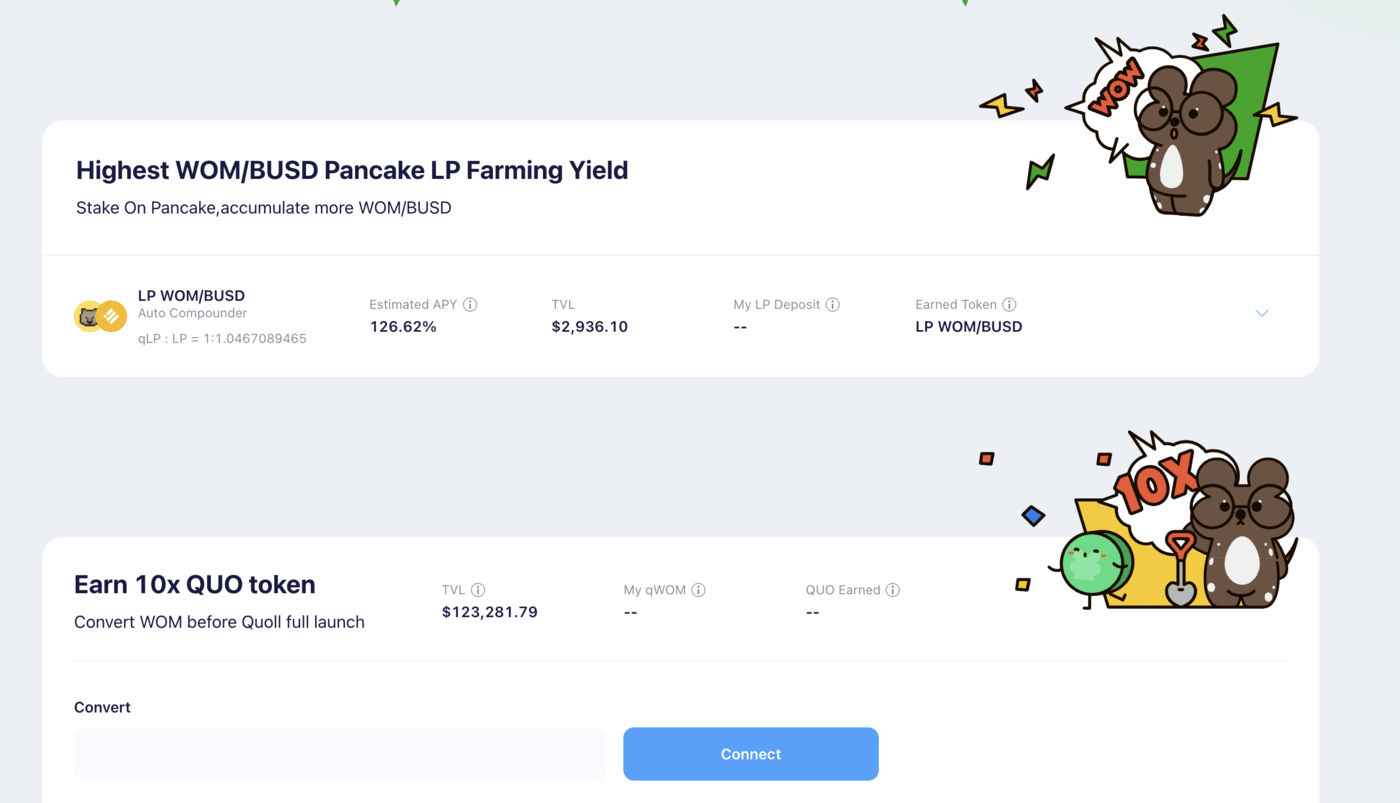Click the 126.62% estimated APY value
The image size is (1400, 803).
coord(403,327)
